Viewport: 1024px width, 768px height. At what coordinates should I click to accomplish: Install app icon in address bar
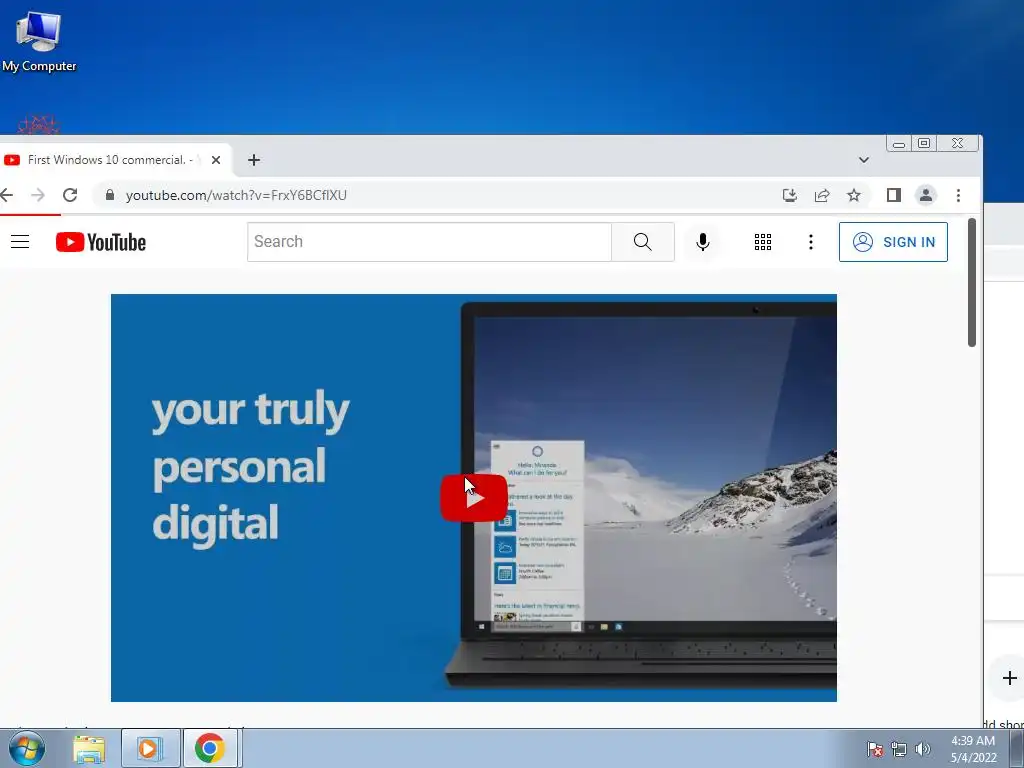(790, 195)
